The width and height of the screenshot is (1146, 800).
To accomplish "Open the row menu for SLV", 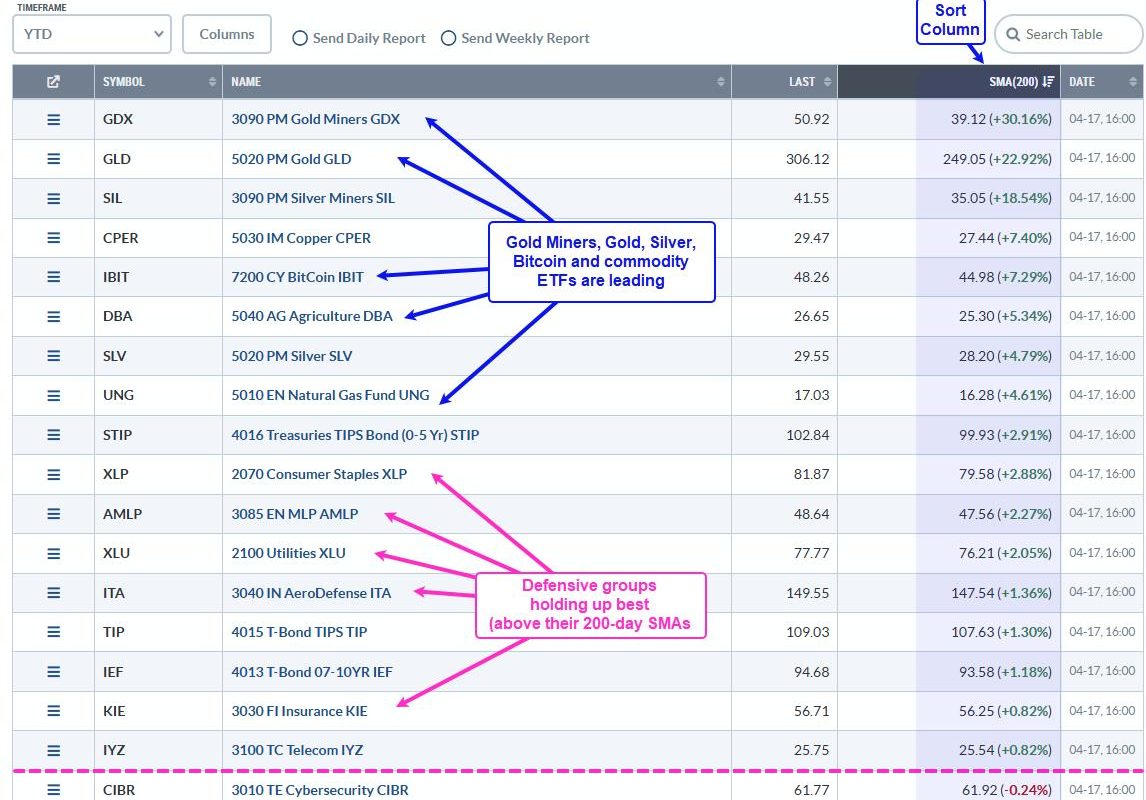I will pyautogui.click(x=53, y=356).
